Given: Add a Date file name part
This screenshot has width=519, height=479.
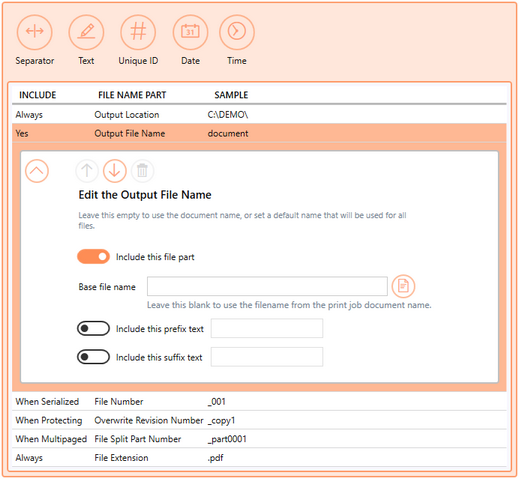Looking at the screenshot, I should pos(190,32).
